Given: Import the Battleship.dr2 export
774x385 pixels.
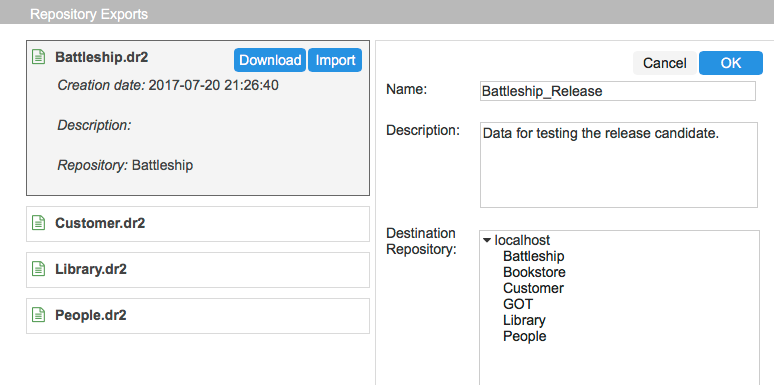Looking at the screenshot, I should click(x=335, y=60).
